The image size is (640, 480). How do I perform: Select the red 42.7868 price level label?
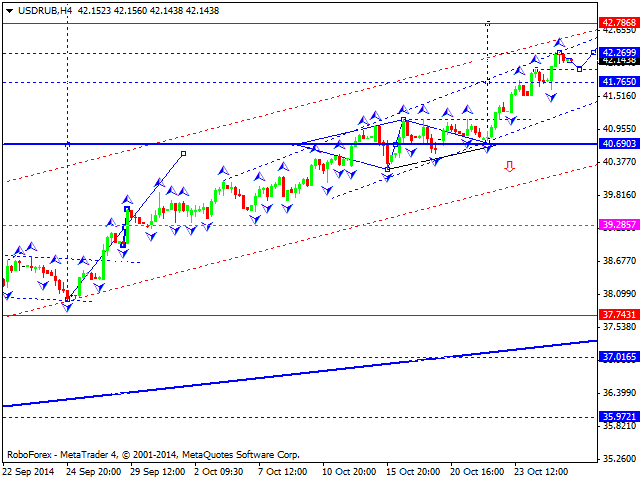tap(619, 22)
